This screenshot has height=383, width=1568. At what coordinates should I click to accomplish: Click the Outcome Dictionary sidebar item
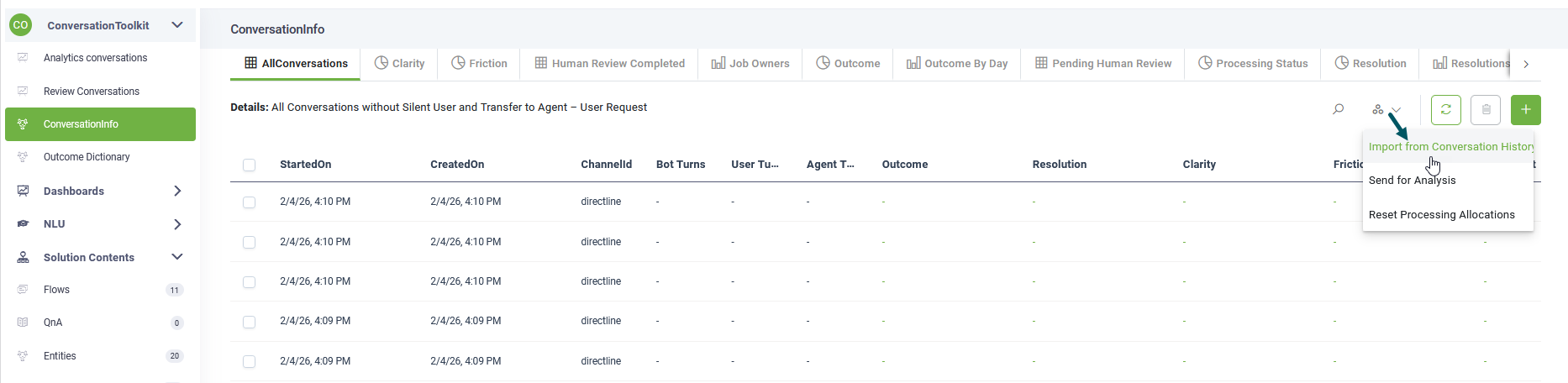tap(87, 157)
